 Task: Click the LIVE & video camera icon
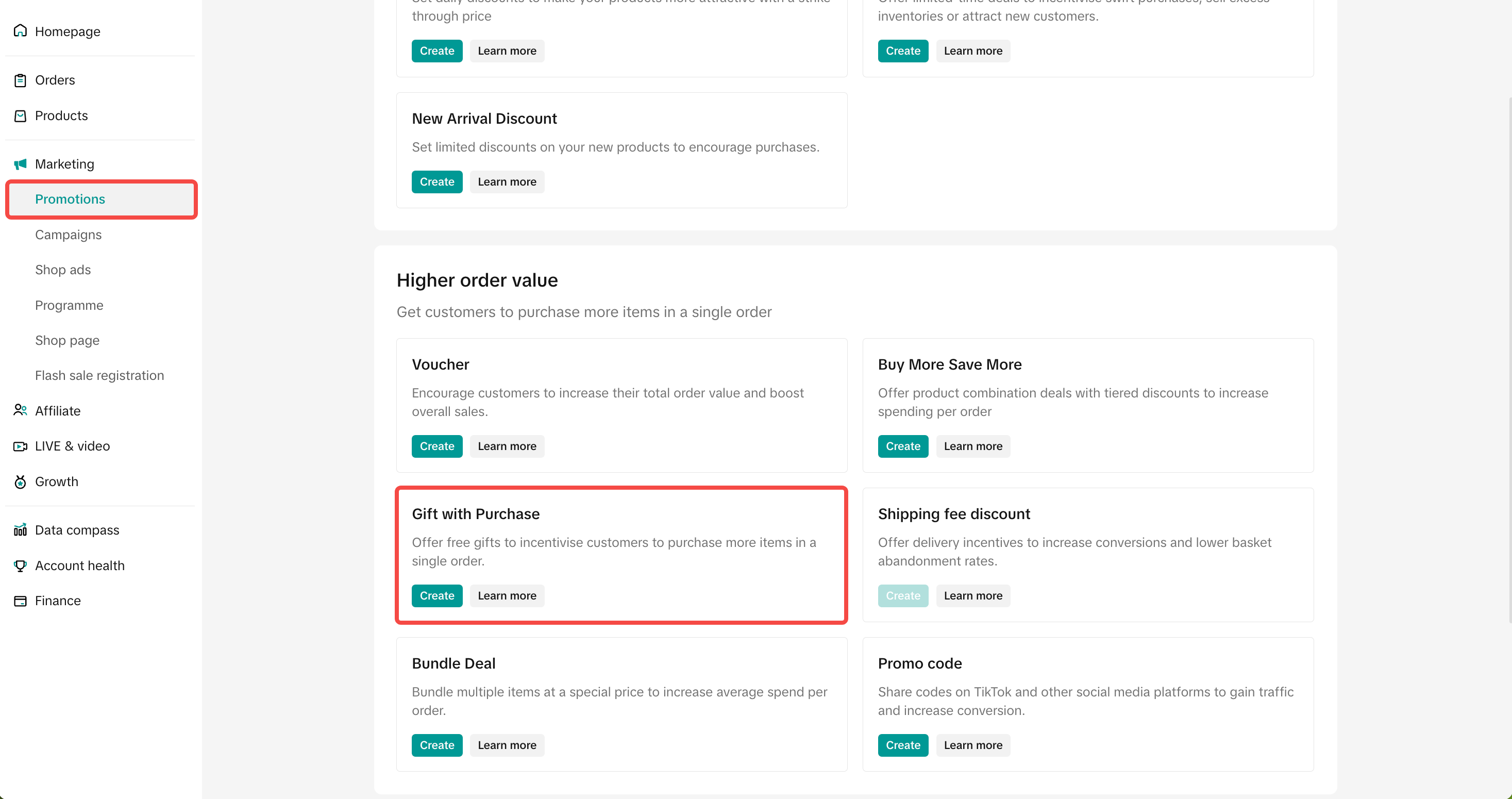pyautogui.click(x=20, y=446)
